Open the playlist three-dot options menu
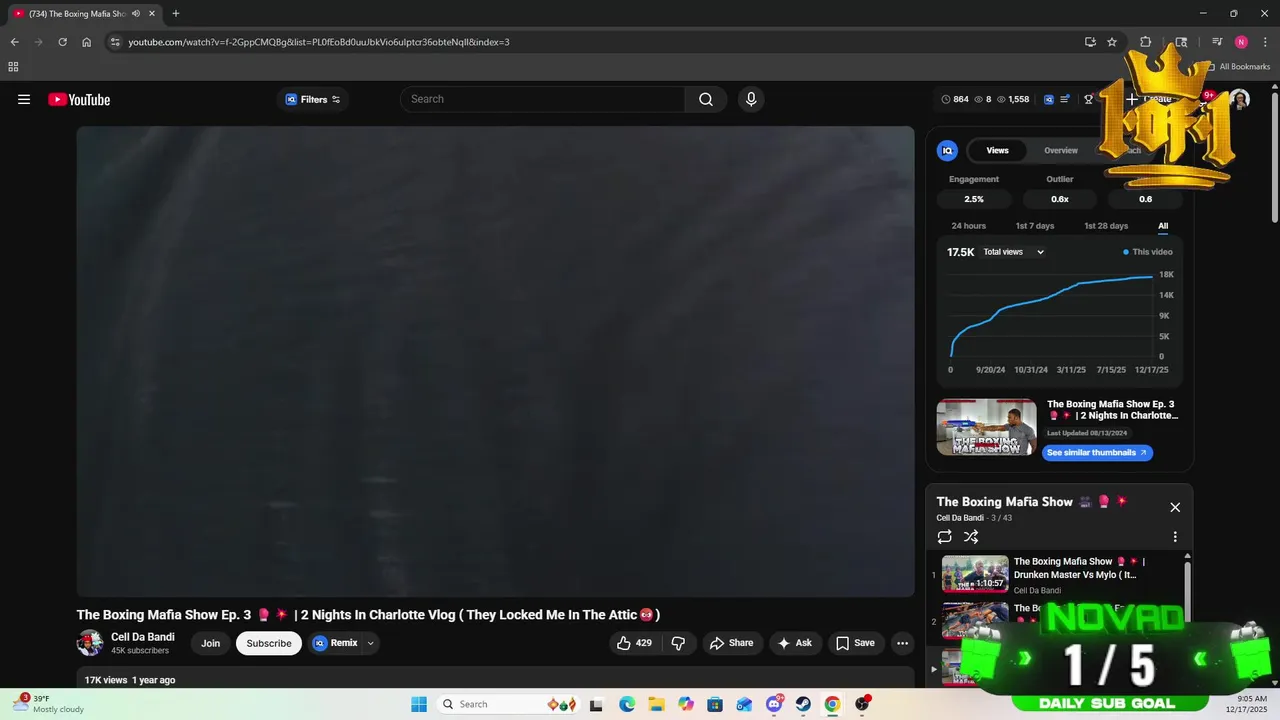The width and height of the screenshot is (1280, 720). click(1175, 537)
